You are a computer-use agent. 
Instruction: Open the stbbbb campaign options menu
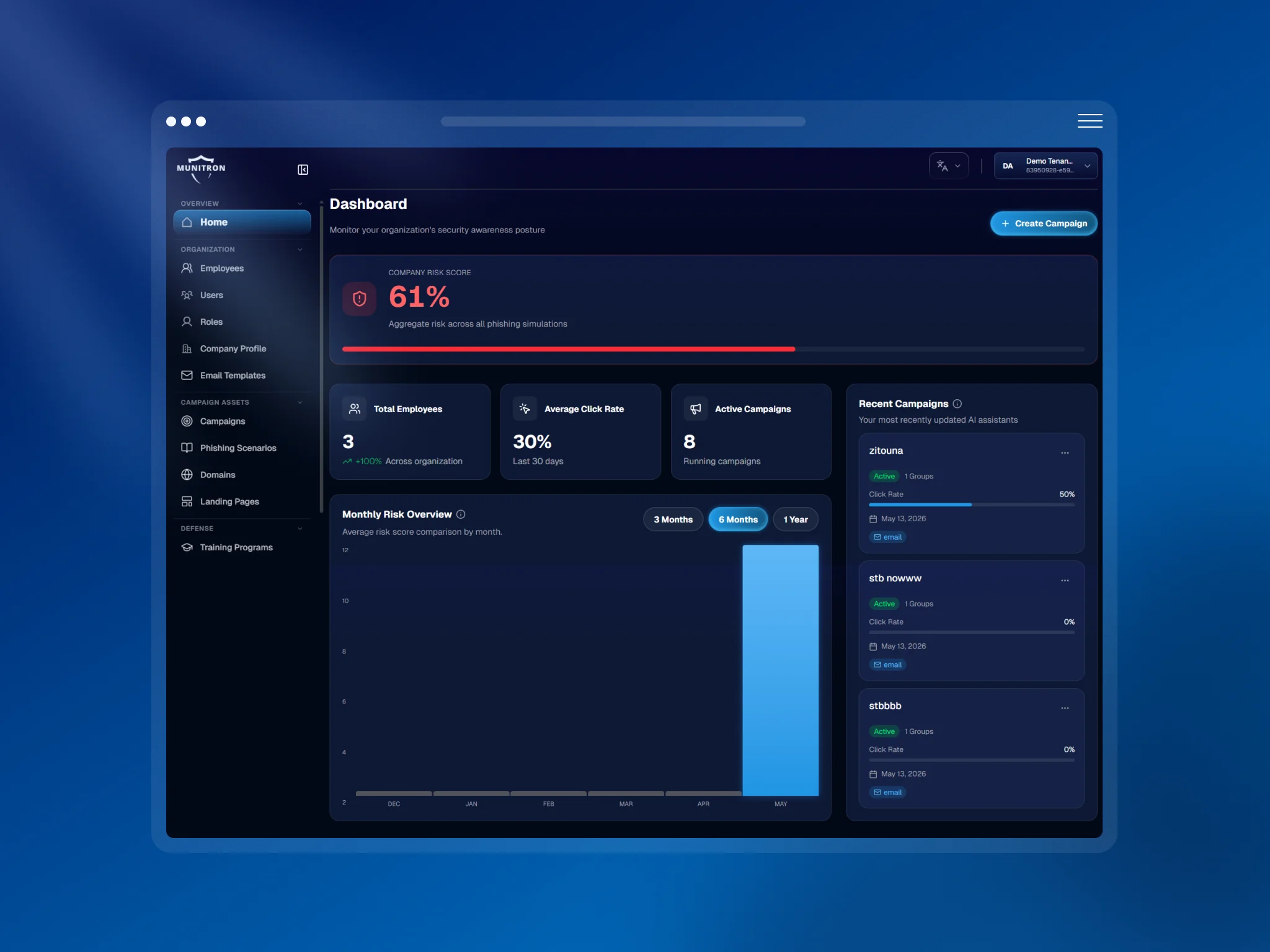(x=1065, y=708)
